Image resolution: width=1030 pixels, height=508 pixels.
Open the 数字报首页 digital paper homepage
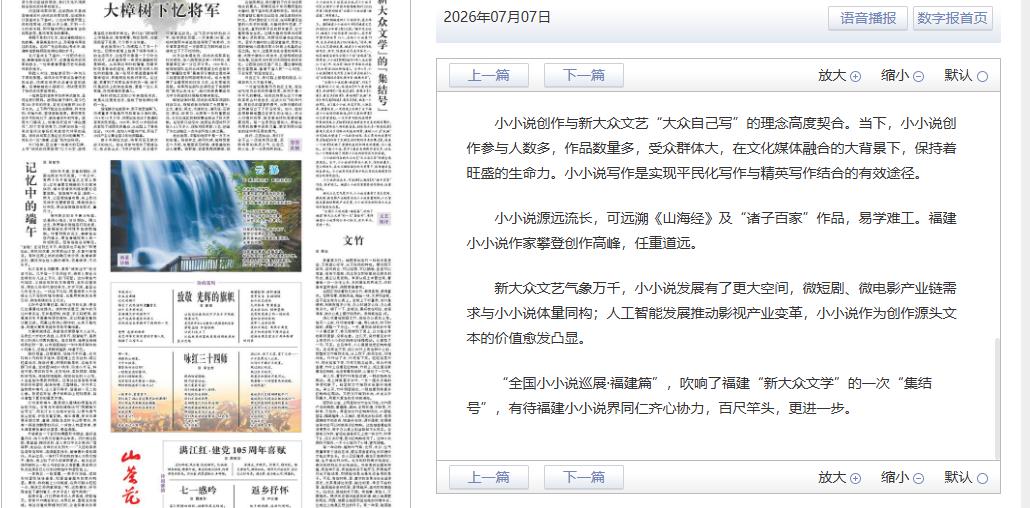(952, 18)
